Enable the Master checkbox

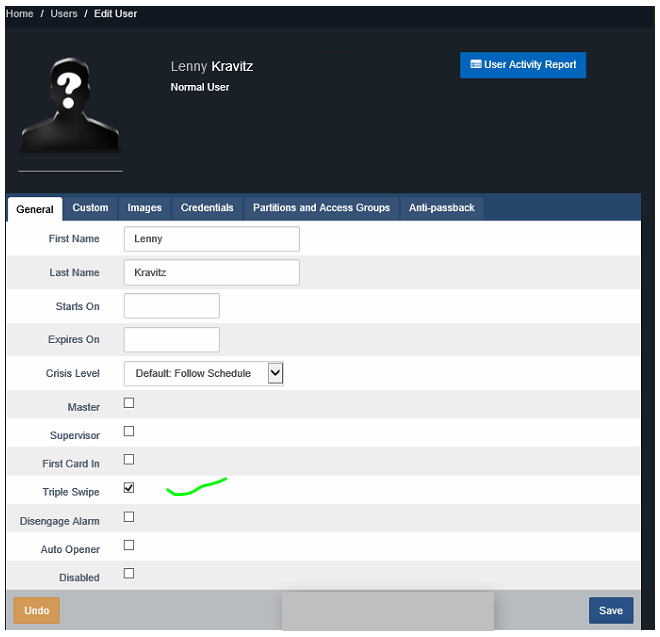(x=129, y=404)
